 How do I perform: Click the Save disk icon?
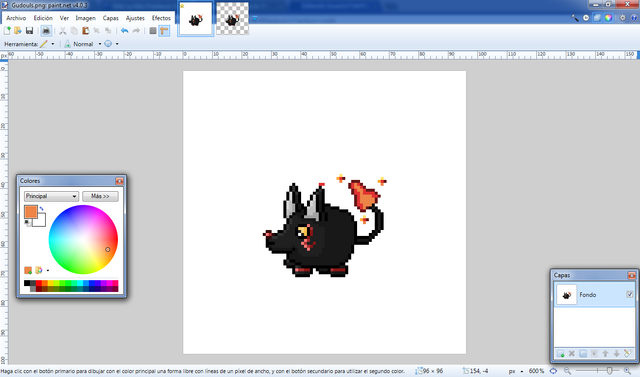coord(29,31)
